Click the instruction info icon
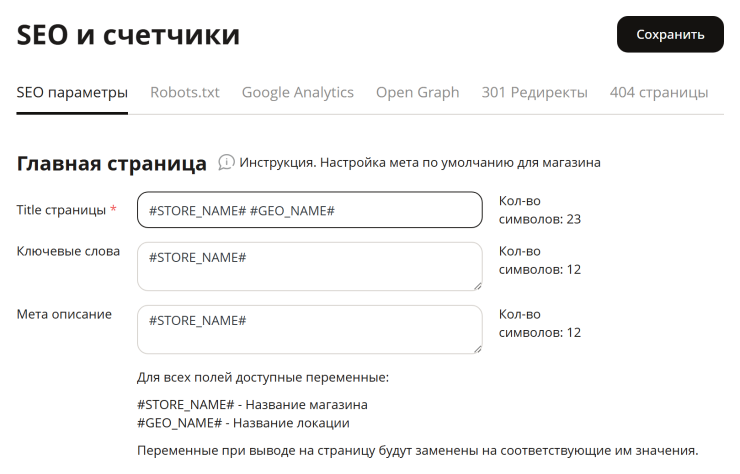This screenshot has height=474, width=740. [x=226, y=162]
